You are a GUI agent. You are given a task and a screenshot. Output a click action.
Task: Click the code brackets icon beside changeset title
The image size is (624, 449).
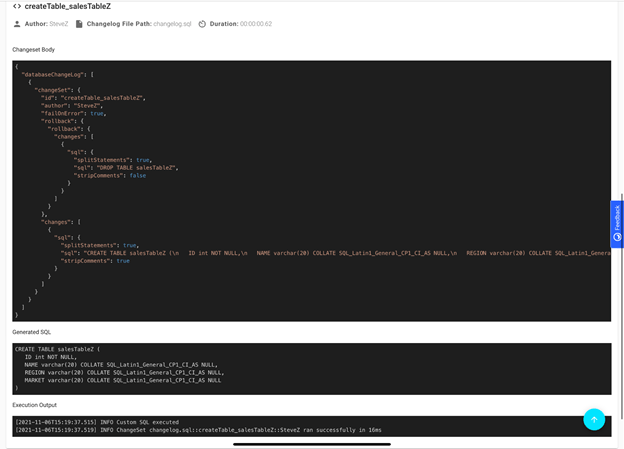(x=17, y=6)
